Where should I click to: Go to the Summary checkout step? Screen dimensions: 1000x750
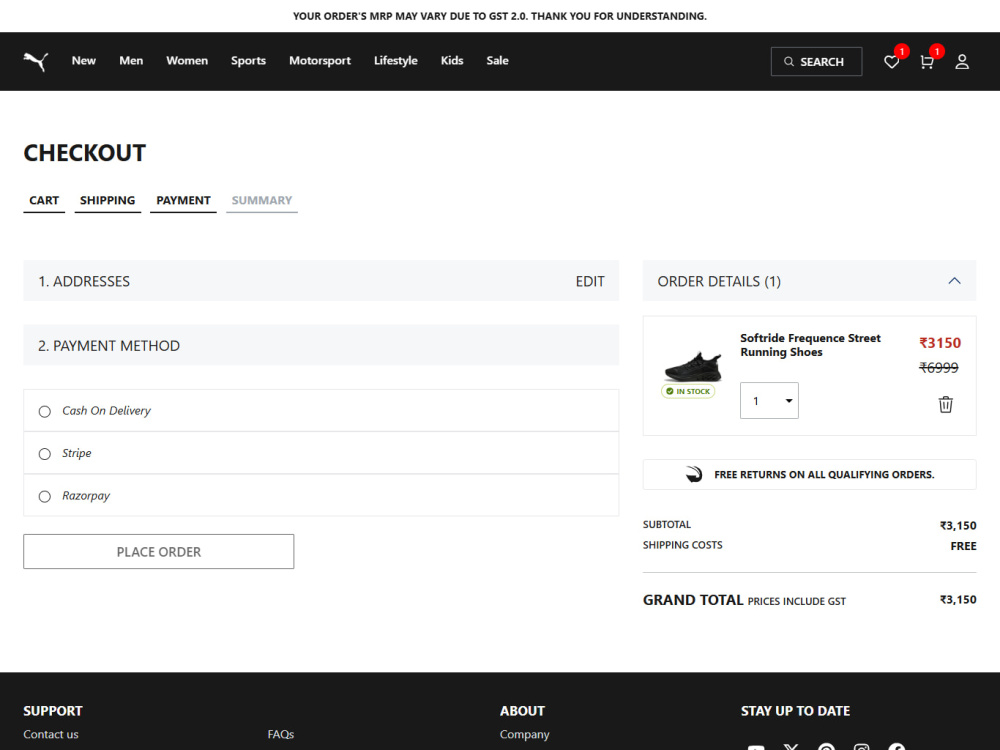(x=261, y=200)
